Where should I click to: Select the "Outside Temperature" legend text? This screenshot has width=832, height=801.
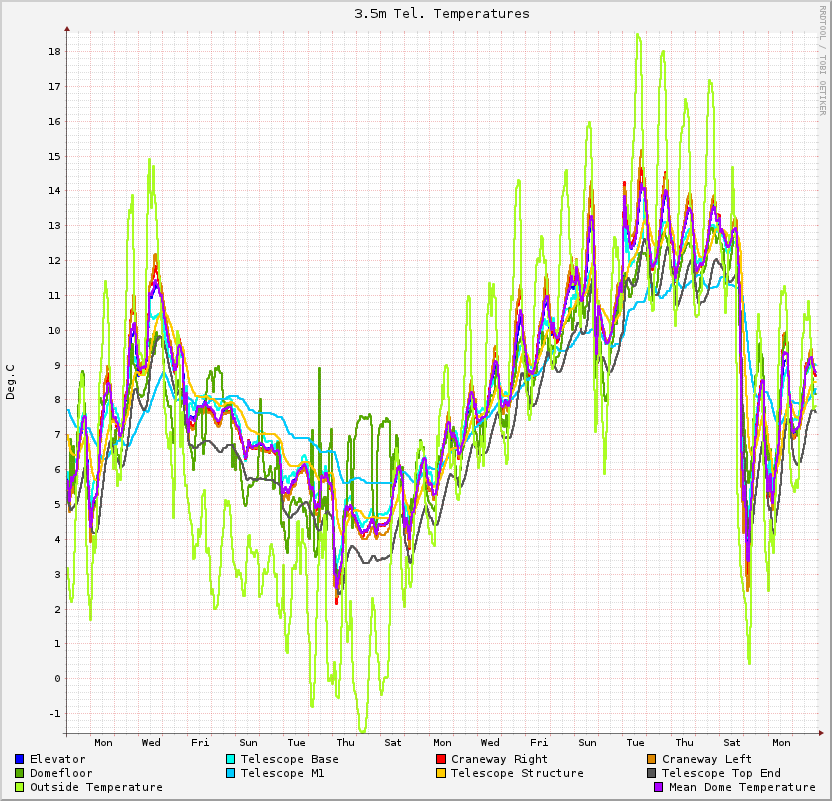96,787
